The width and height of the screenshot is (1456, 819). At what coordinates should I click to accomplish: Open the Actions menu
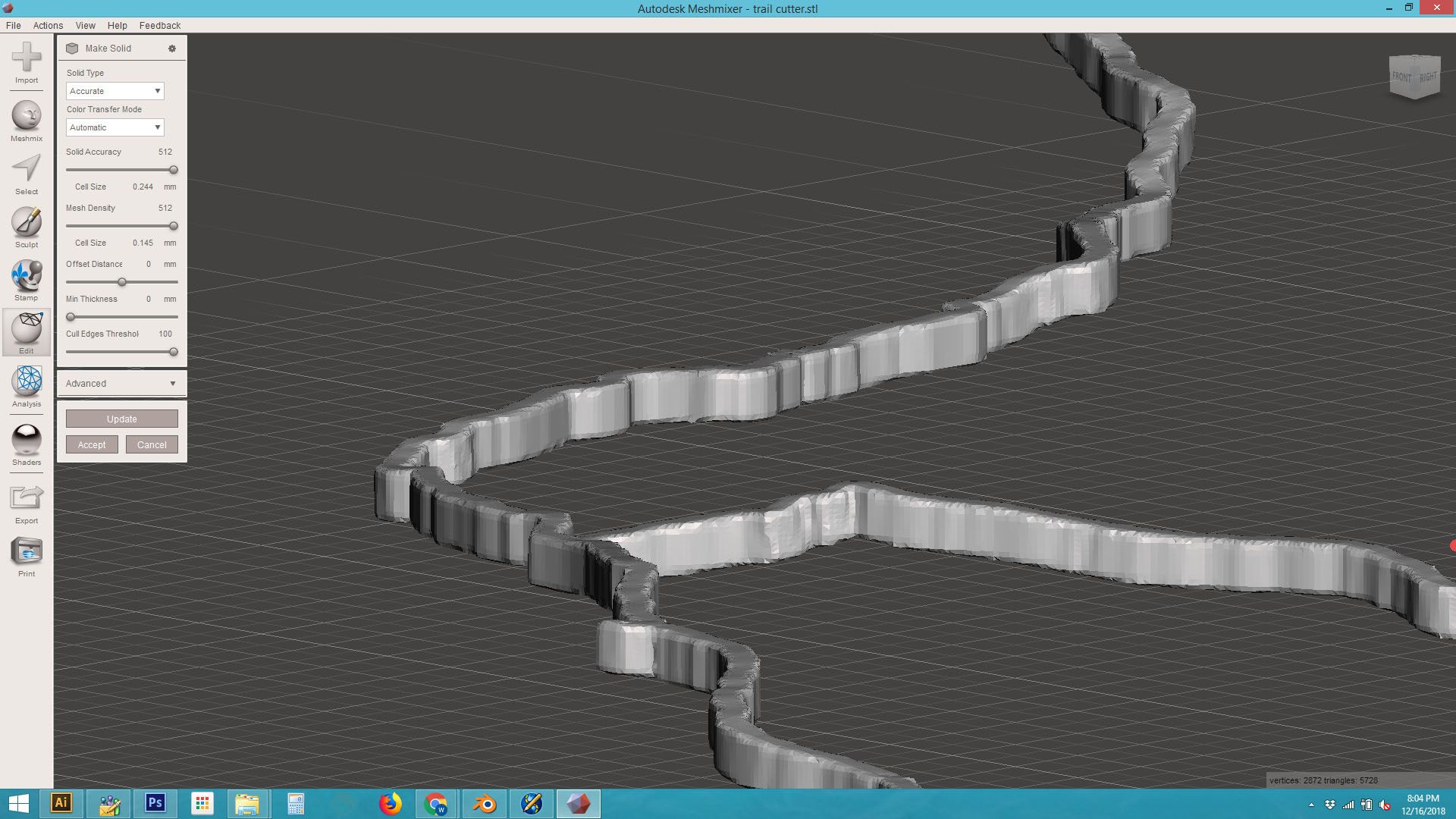[48, 25]
